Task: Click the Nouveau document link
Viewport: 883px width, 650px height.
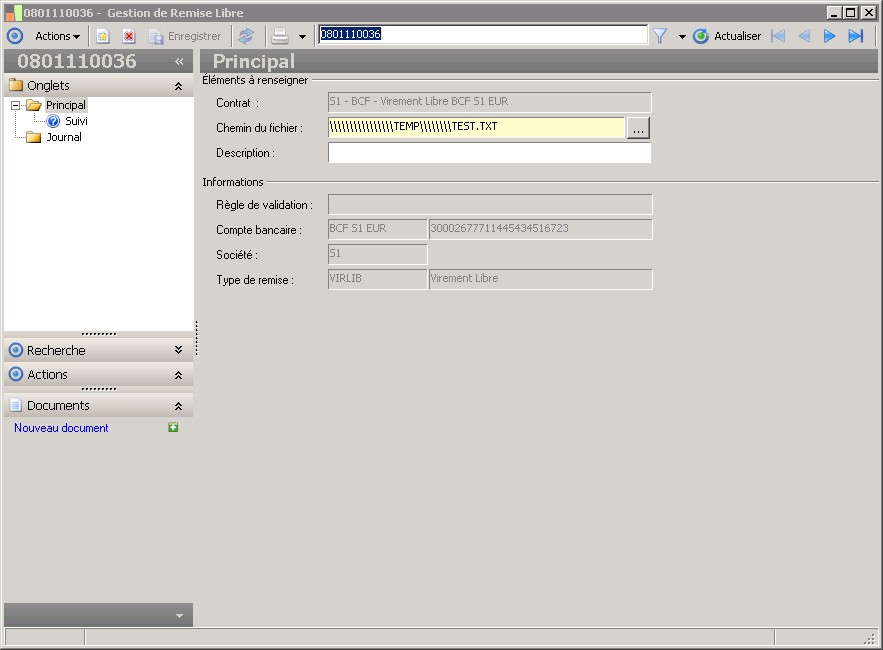Action: (61, 428)
